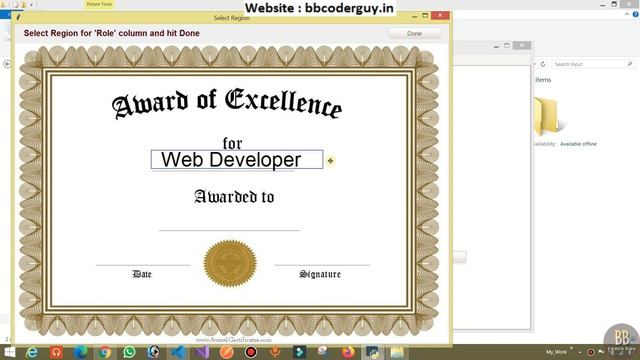Click the red circle icon in system tray

point(590,352)
